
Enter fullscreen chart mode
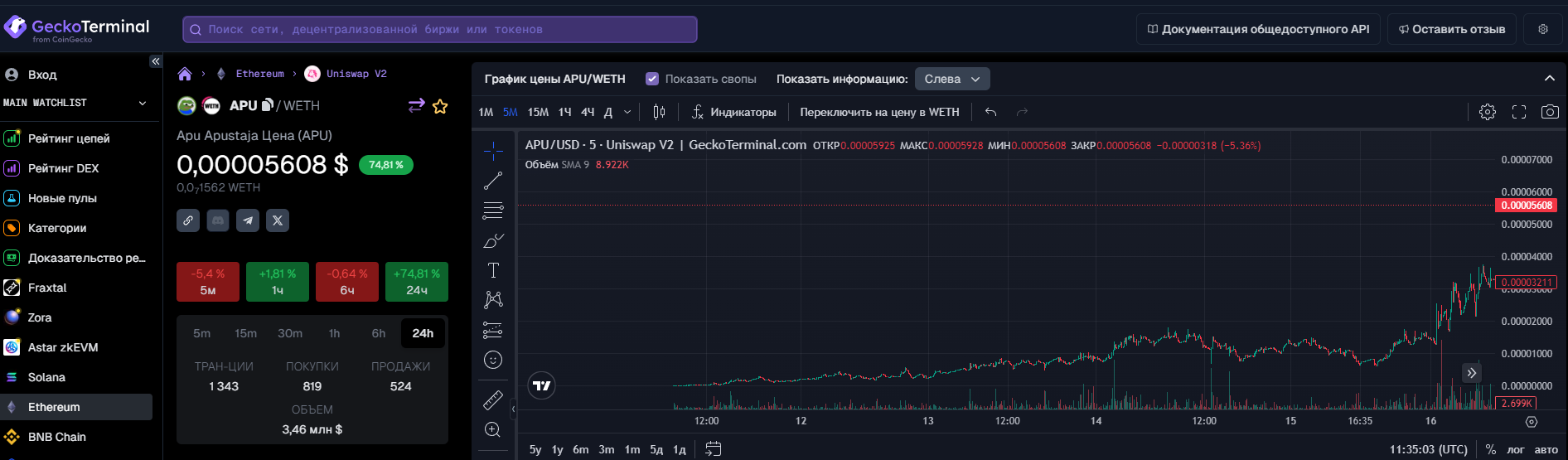pyautogui.click(x=1519, y=112)
